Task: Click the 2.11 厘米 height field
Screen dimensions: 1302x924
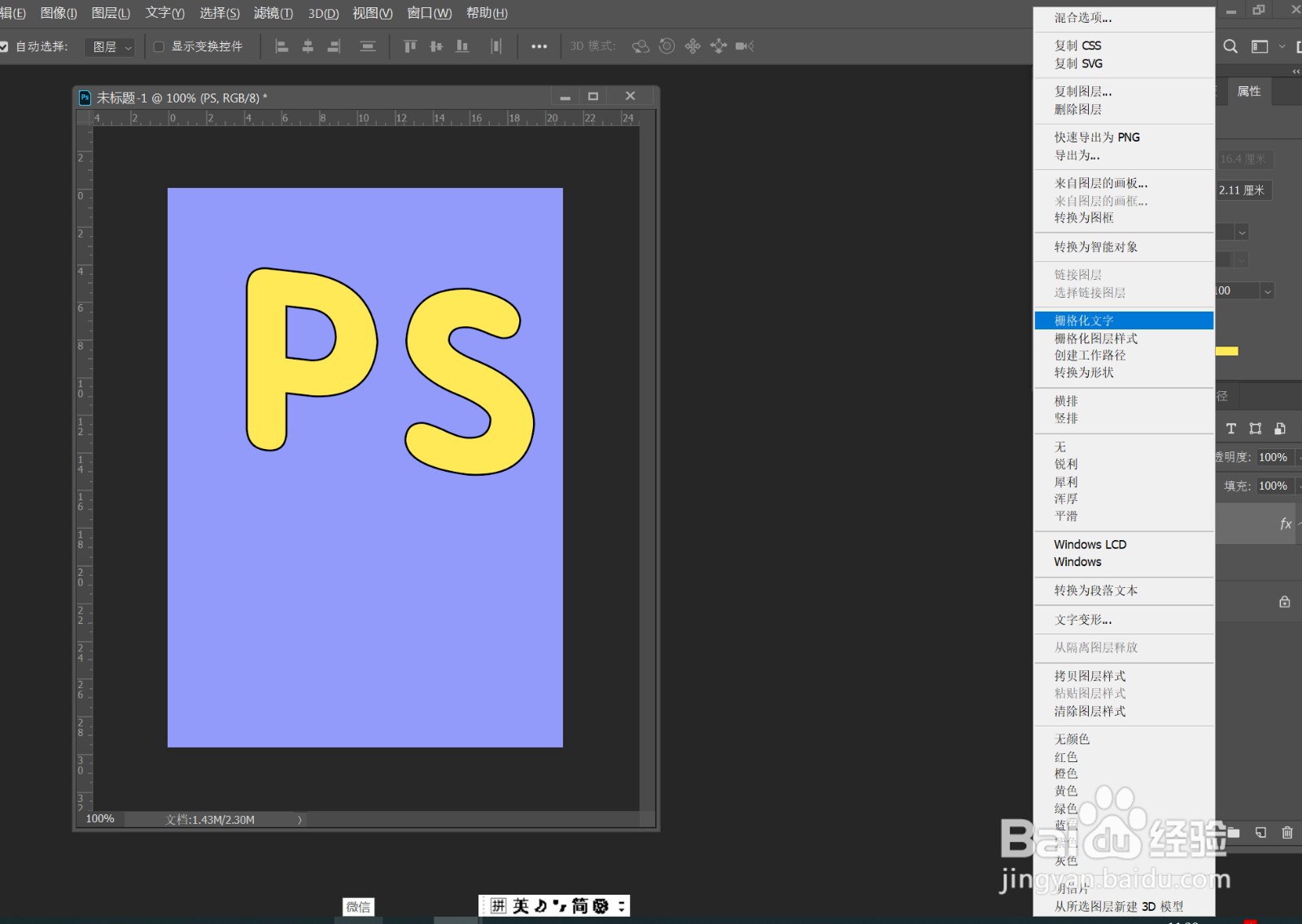Action: click(x=1243, y=190)
